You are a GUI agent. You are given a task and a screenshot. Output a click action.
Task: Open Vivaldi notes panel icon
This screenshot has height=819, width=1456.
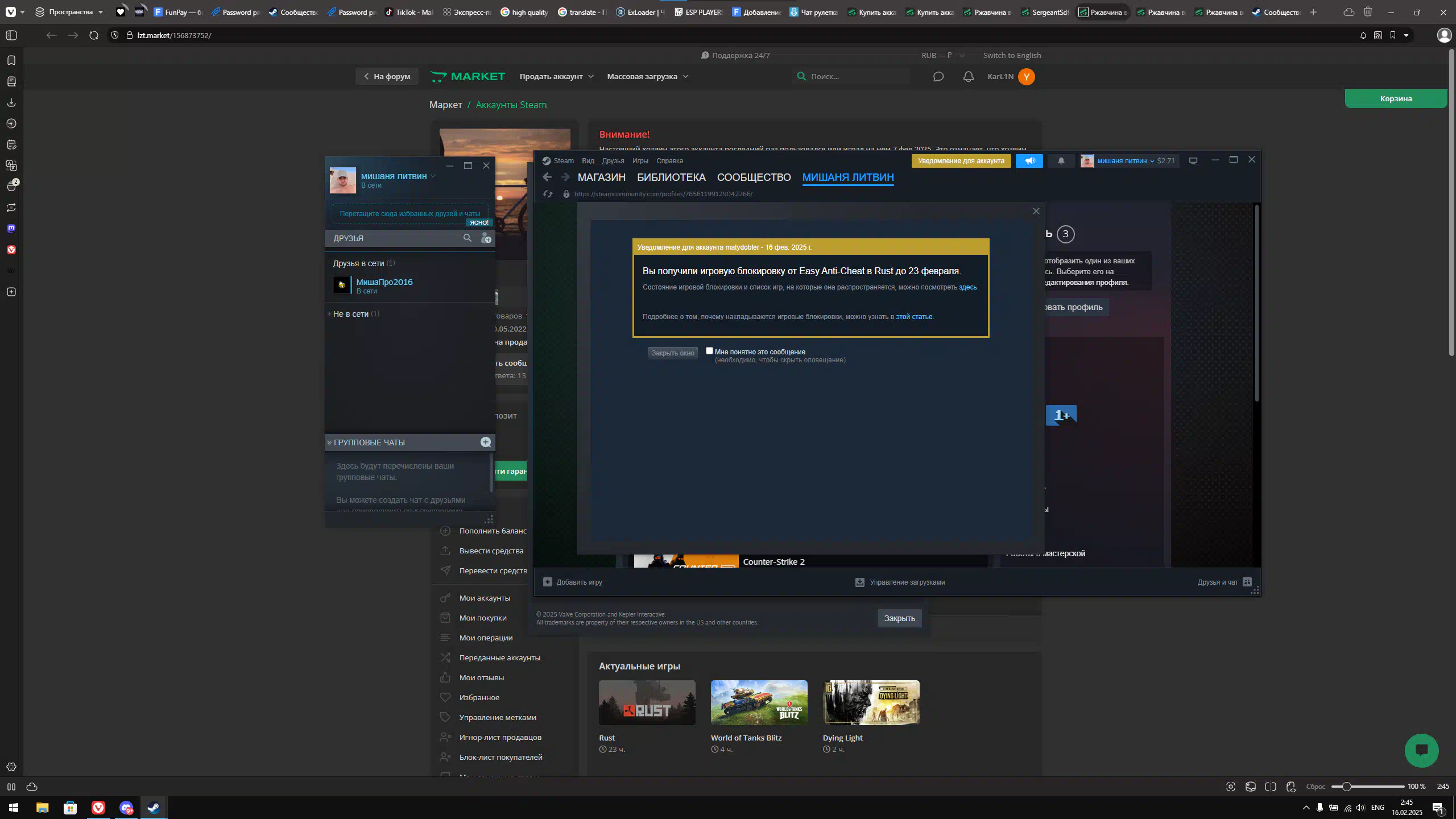click(x=11, y=144)
